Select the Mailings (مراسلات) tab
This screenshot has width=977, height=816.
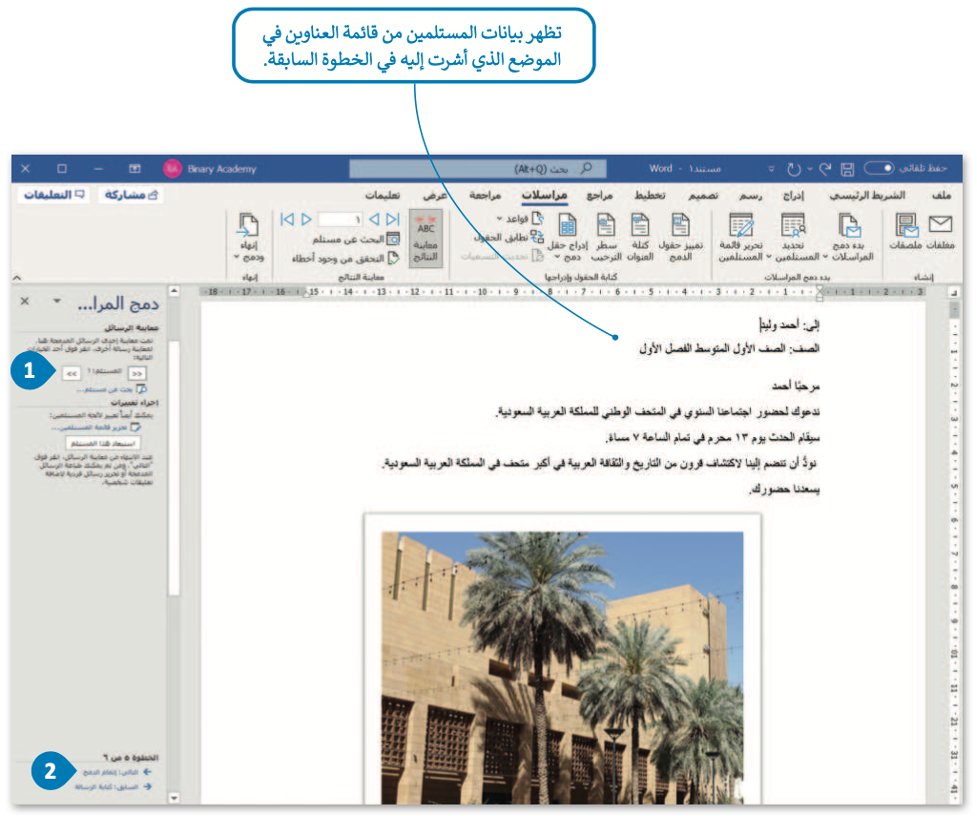[x=545, y=195]
